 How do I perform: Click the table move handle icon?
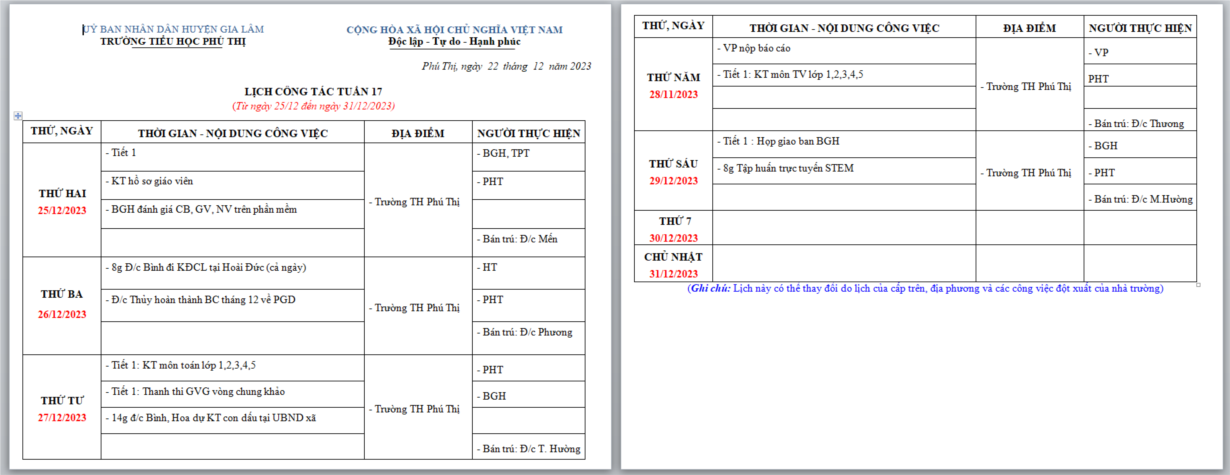coord(18,117)
